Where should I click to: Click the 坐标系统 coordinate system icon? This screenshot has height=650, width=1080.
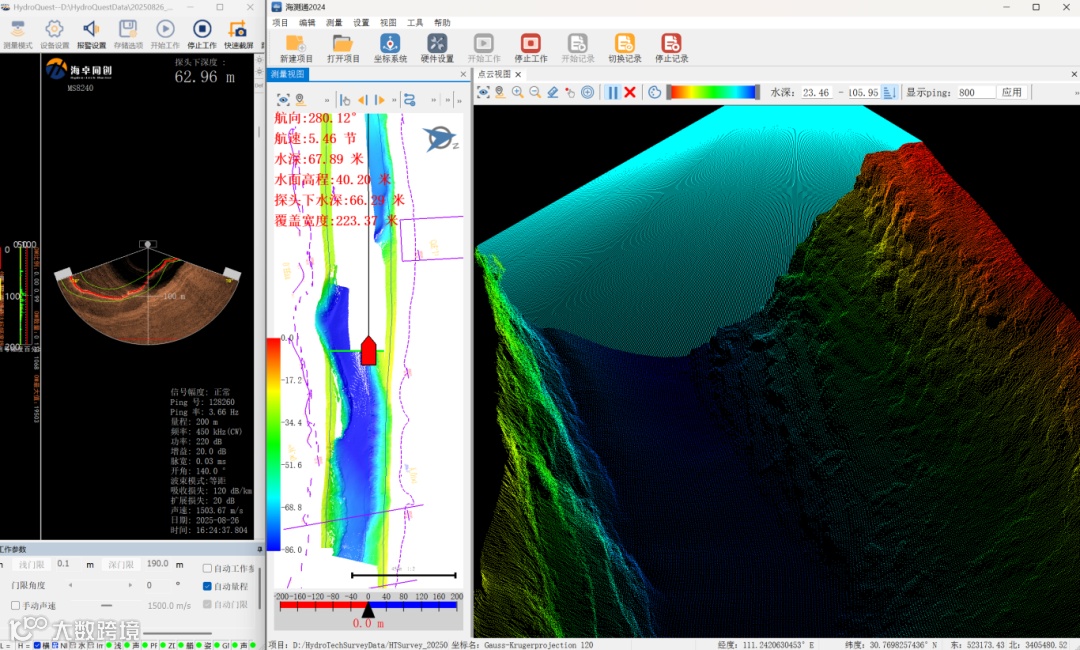click(390, 43)
